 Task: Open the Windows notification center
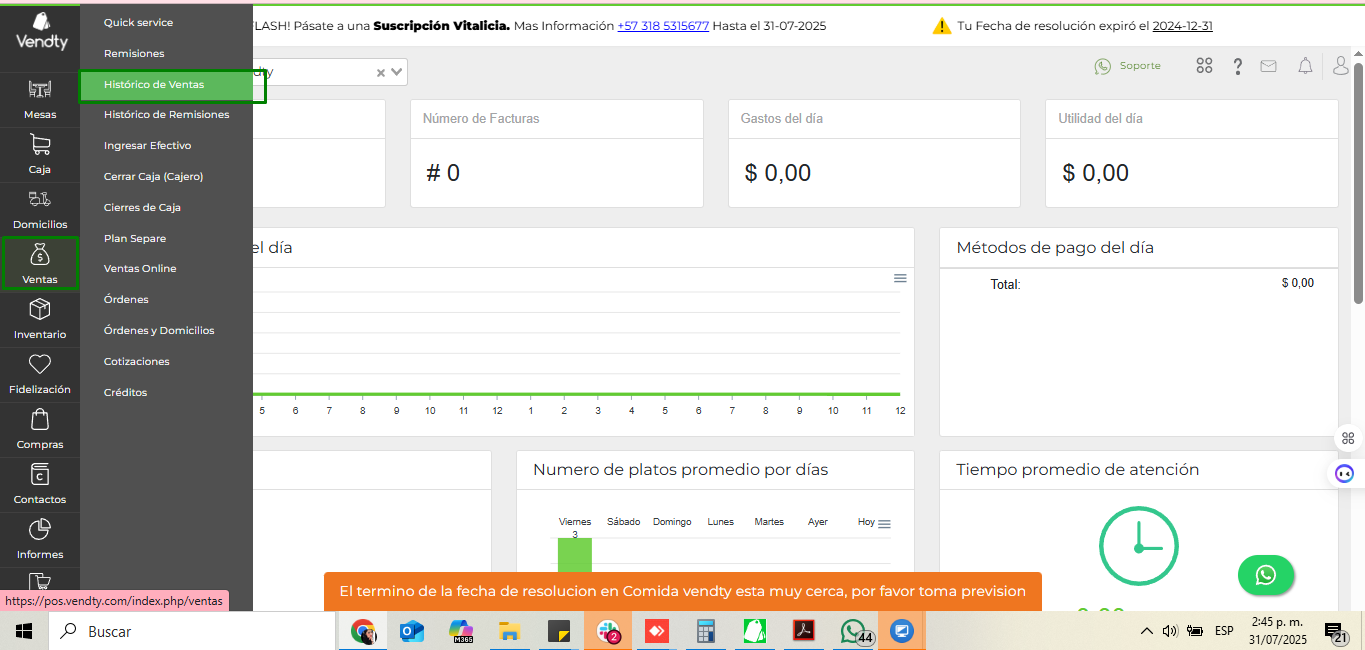pyautogui.click(x=1336, y=631)
